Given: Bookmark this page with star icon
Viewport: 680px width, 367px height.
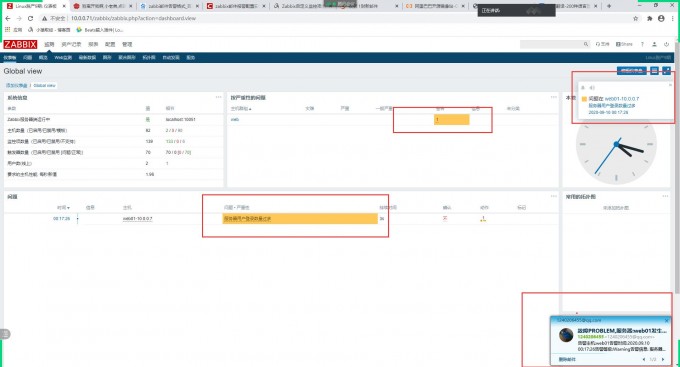Looking at the screenshot, I should pos(636,18).
